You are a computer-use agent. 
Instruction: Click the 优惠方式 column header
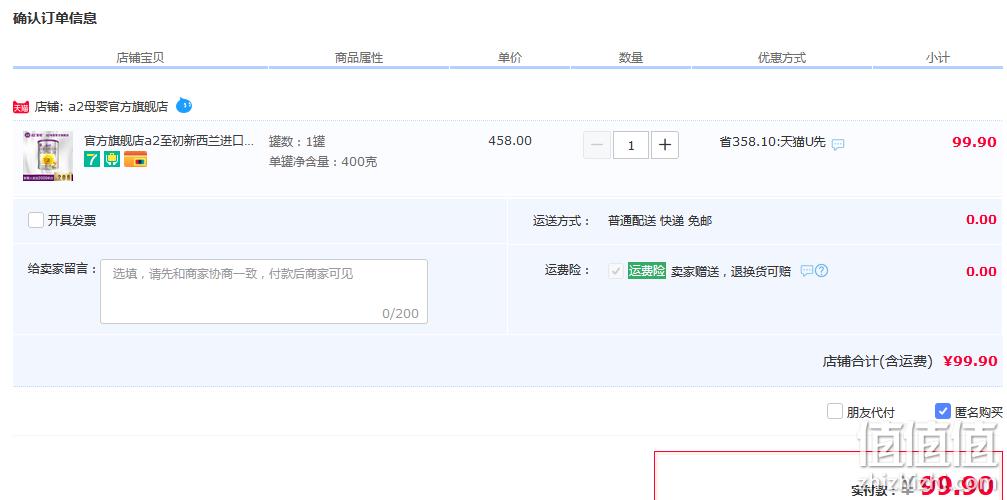[782, 58]
